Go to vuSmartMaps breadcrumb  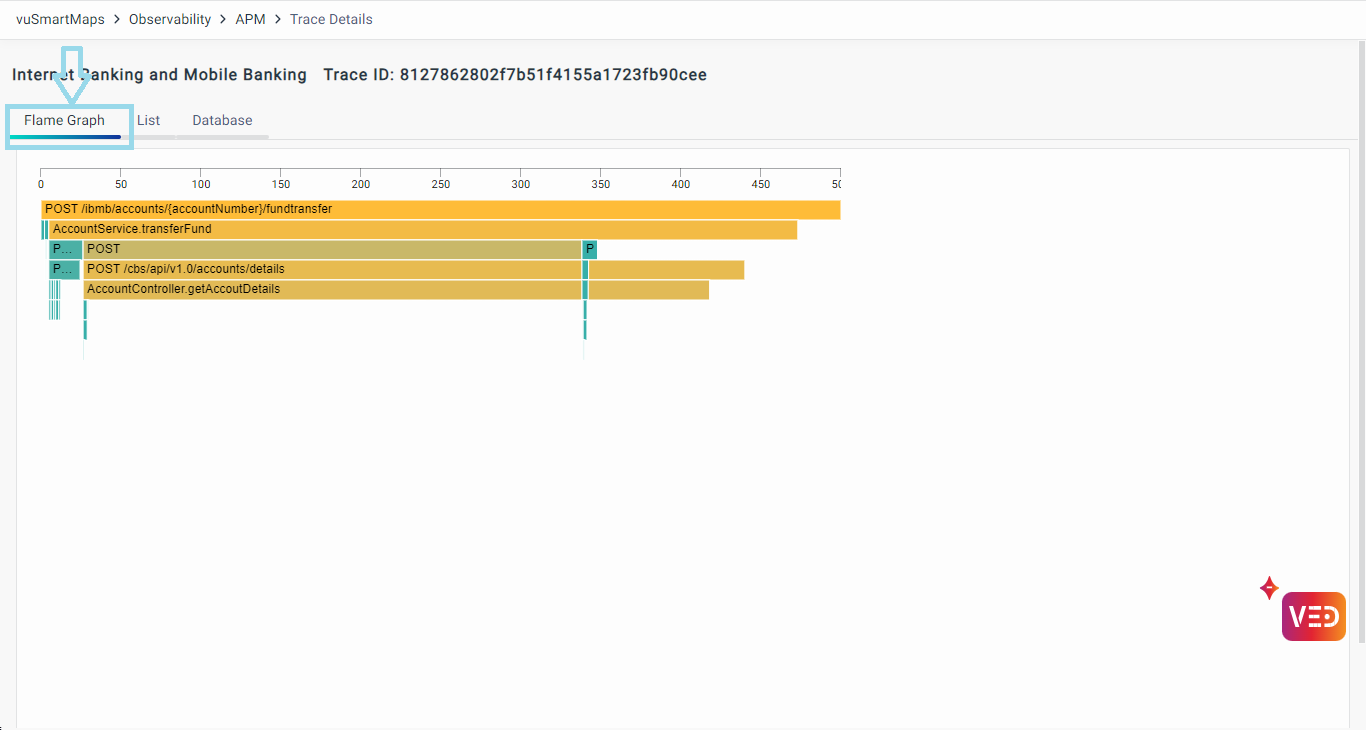point(60,19)
